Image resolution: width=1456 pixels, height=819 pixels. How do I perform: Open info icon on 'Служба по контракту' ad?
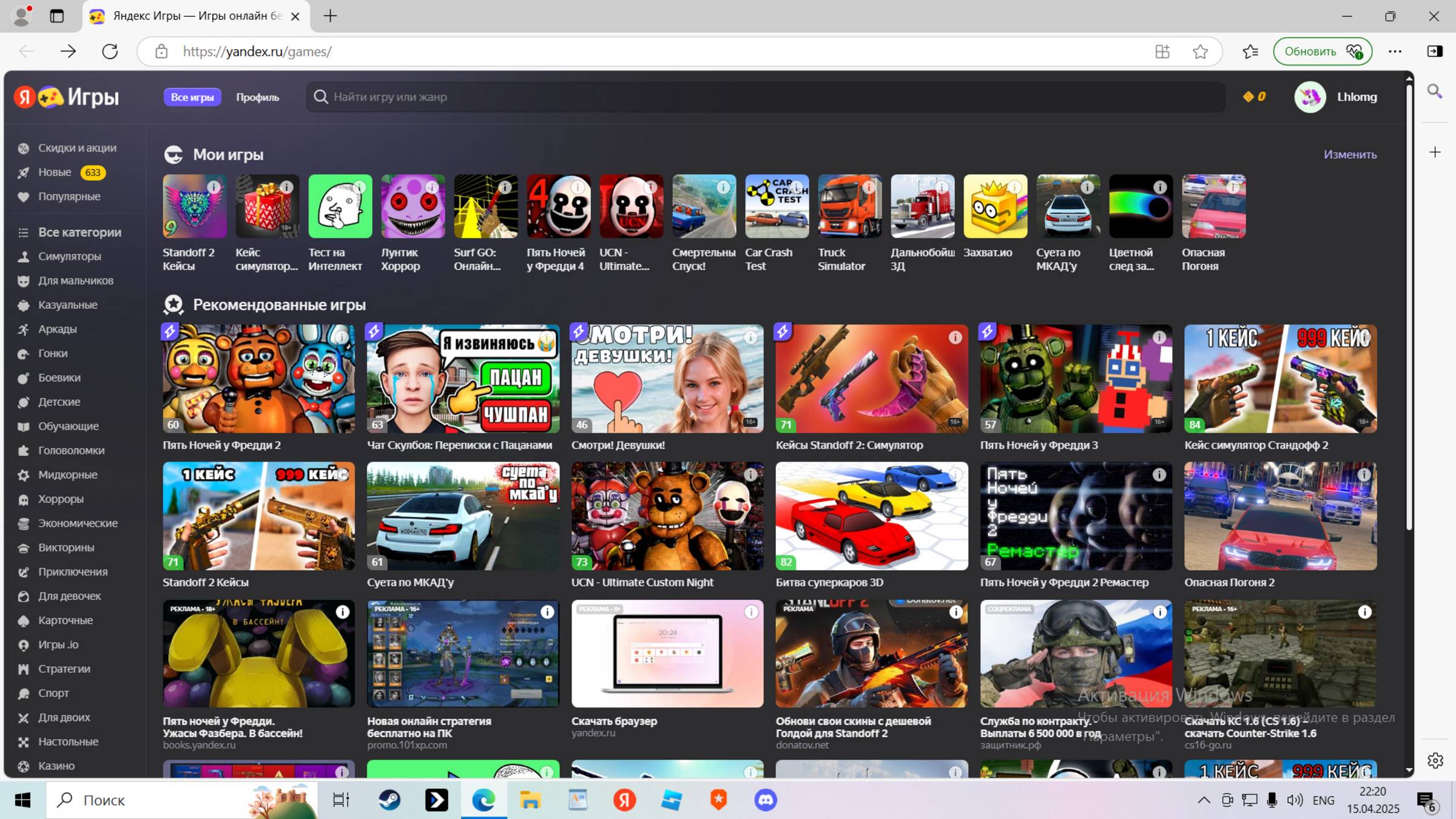click(x=1160, y=612)
